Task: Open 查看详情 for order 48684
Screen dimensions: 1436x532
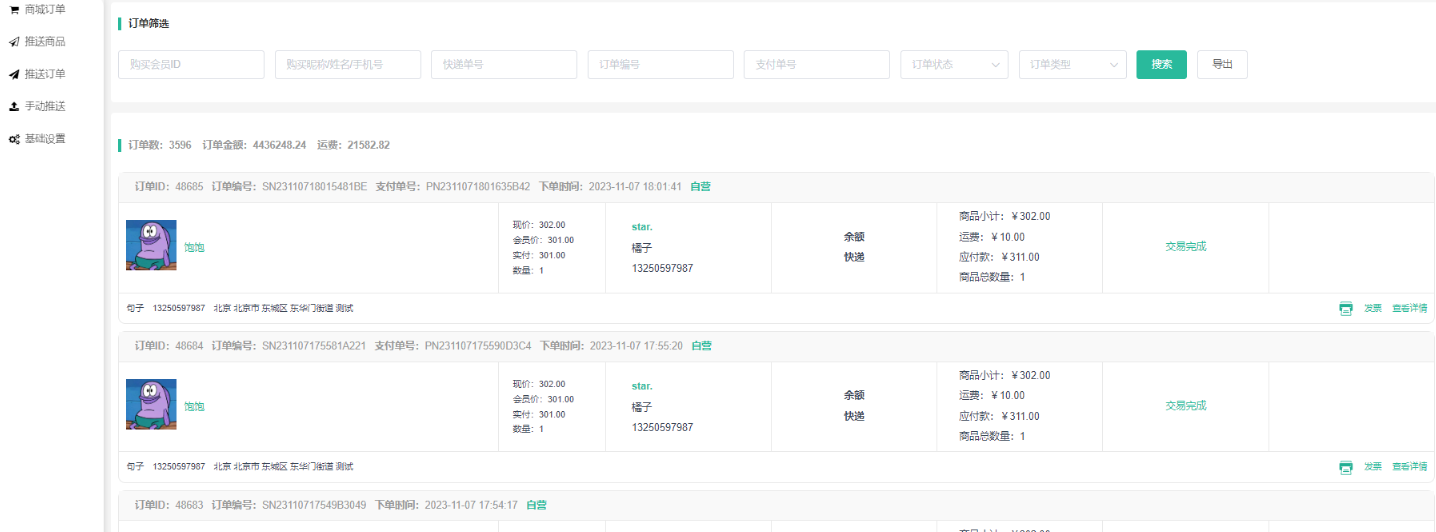Action: tap(1409, 467)
